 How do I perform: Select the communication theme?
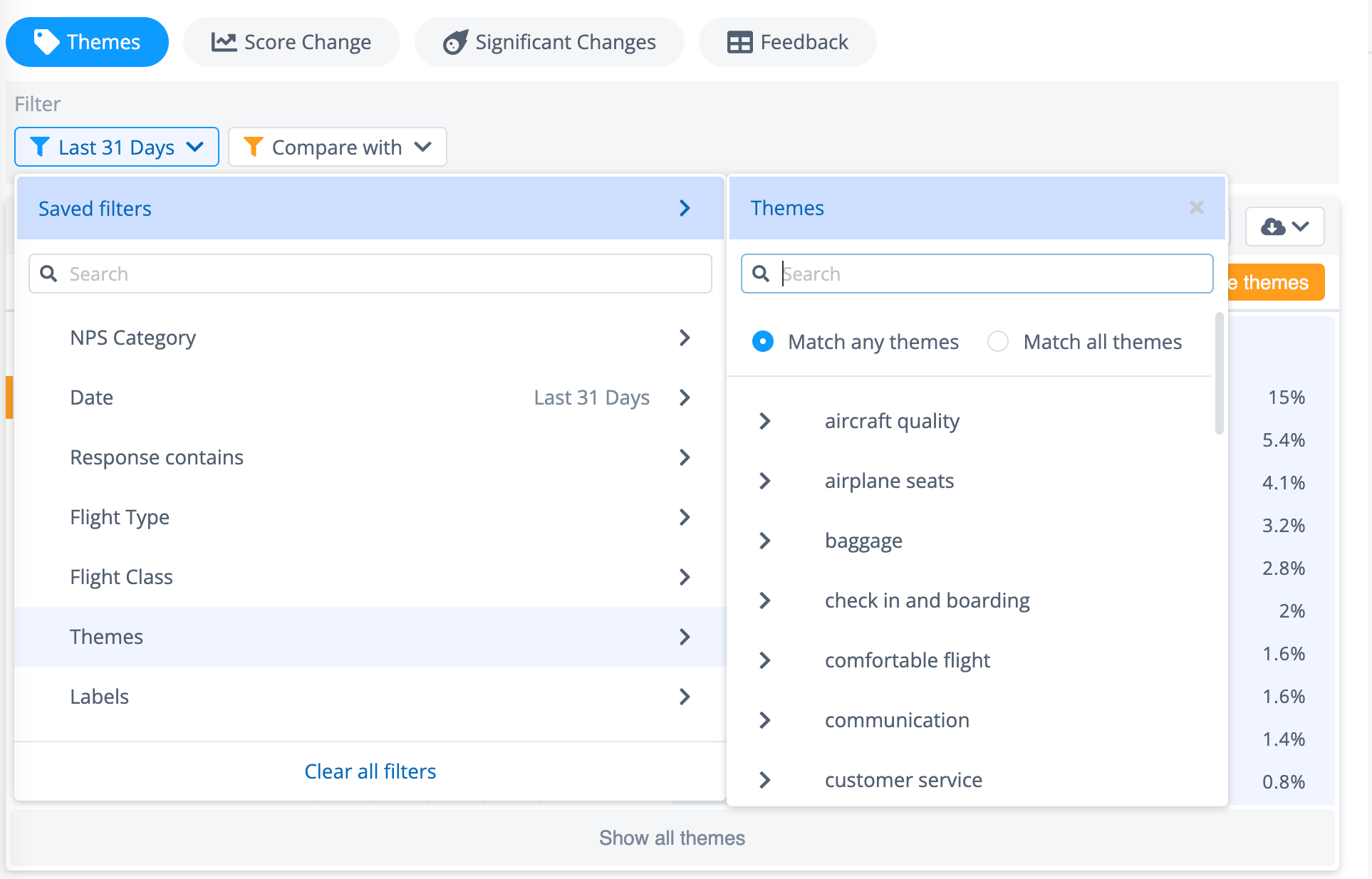[x=897, y=720]
